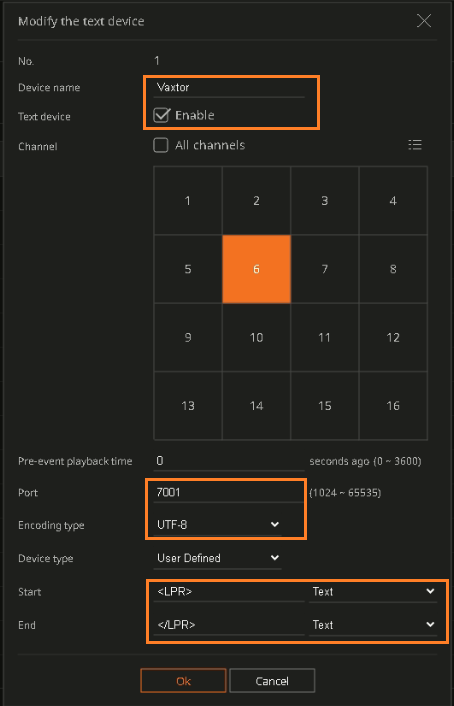
Task: Click the Pre-event playback time field
Action: tap(229, 461)
